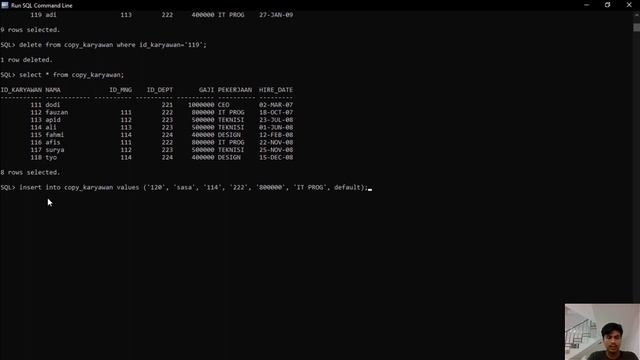
Task: Click the name 'tyo' in row 118
Action: (51, 158)
